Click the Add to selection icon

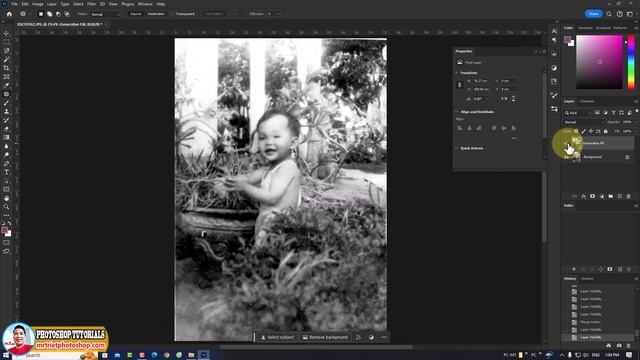pos(49,14)
